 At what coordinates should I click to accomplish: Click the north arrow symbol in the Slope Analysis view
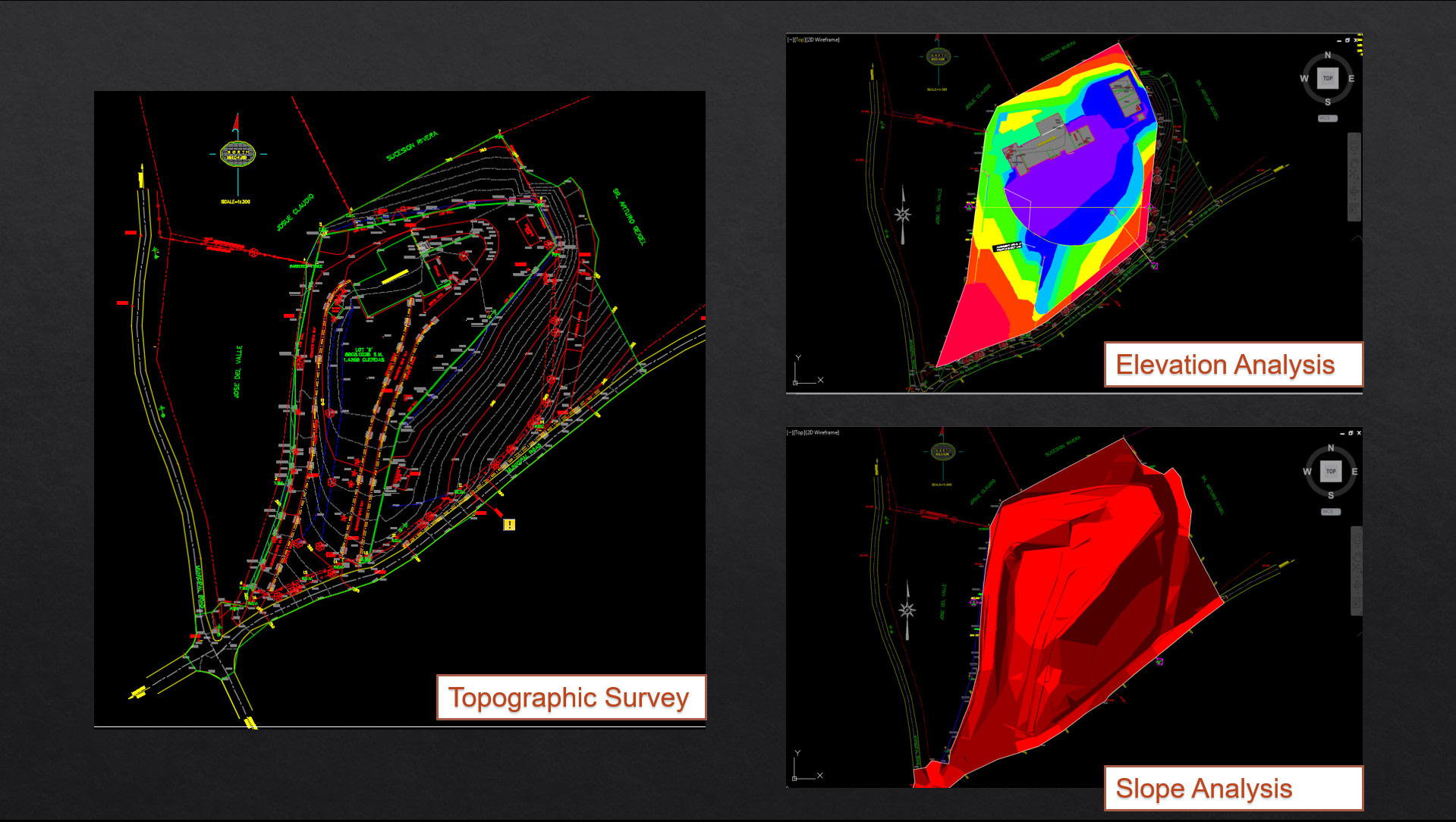tap(942, 452)
